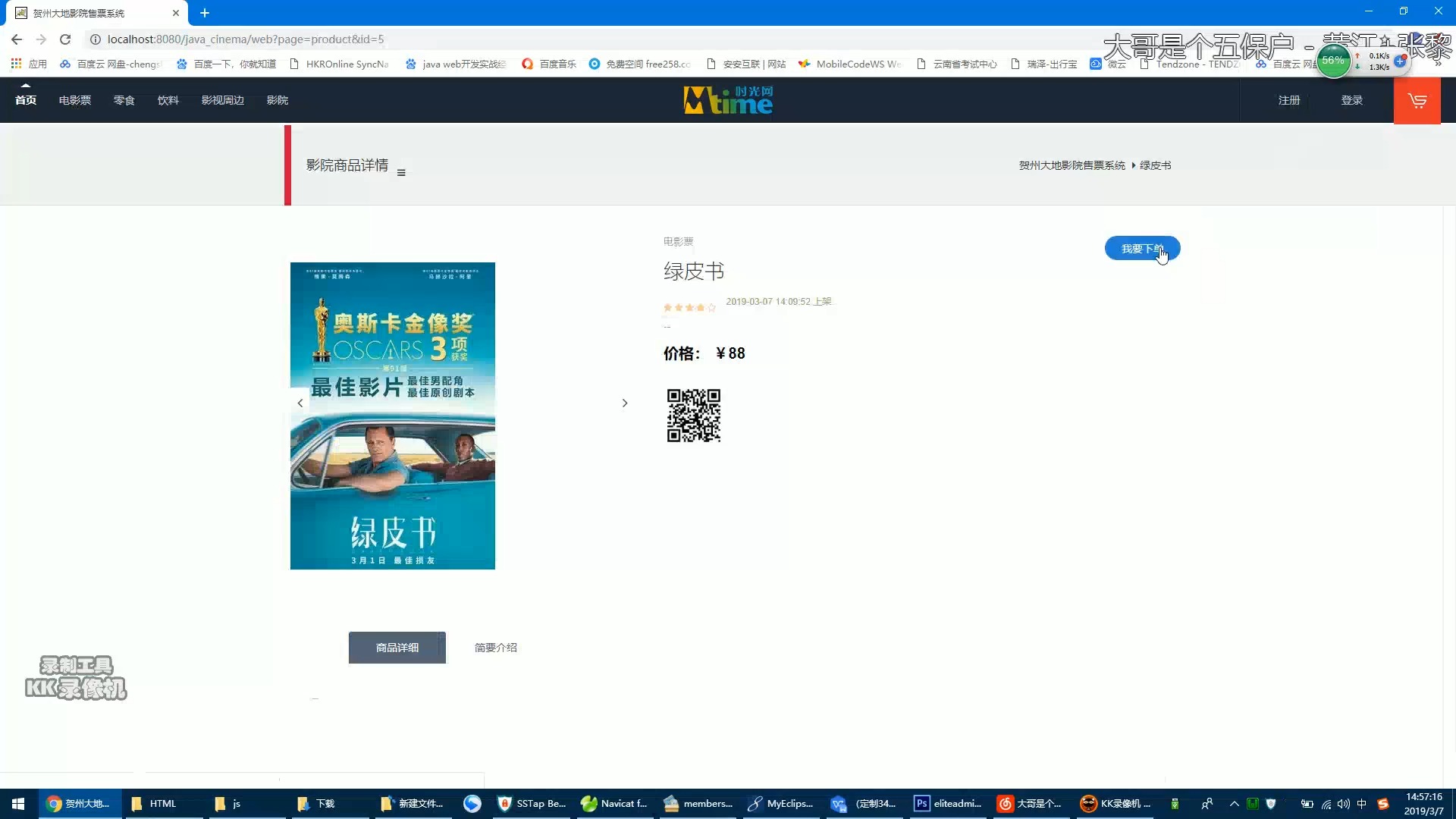
Task: Open java web开发实战 bookmark
Action: tap(456, 64)
